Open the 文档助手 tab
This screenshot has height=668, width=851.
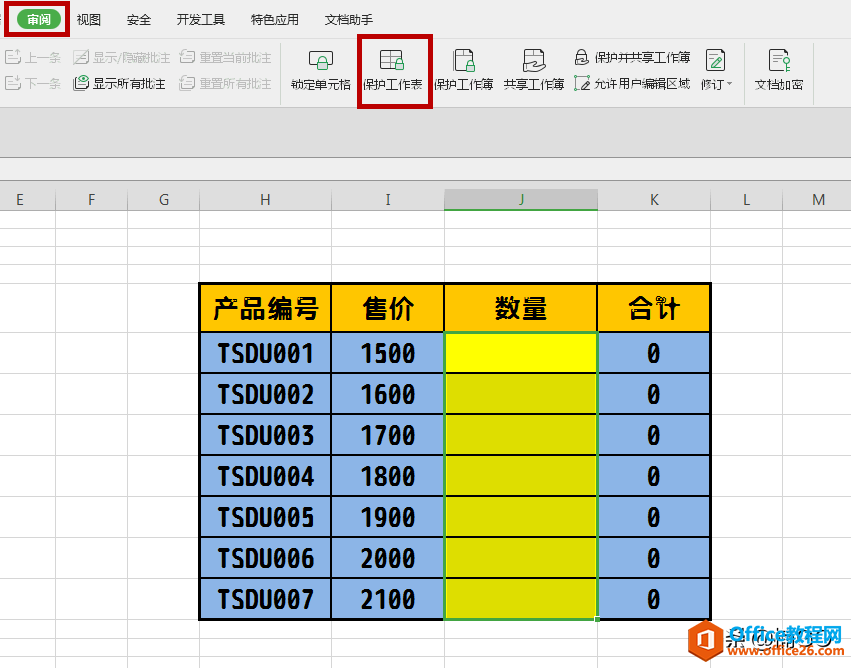(x=348, y=20)
